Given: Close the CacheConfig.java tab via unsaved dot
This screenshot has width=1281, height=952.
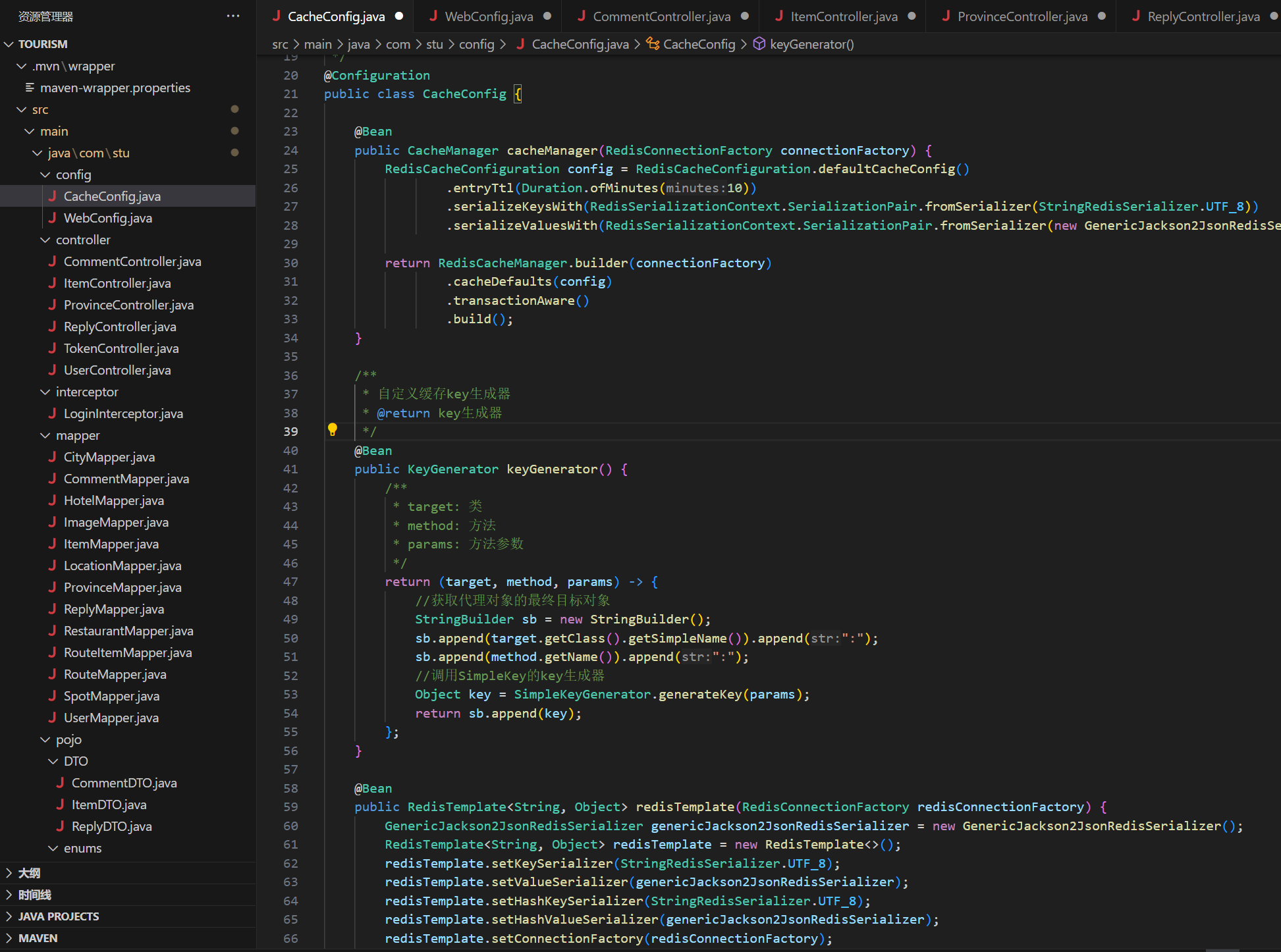Looking at the screenshot, I should [399, 16].
